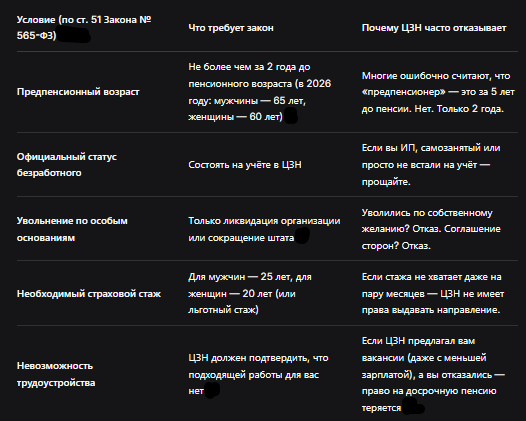Click the «Состоять на учёте в ЦЗН» cell
This screenshot has height=421, width=526.
[245, 165]
